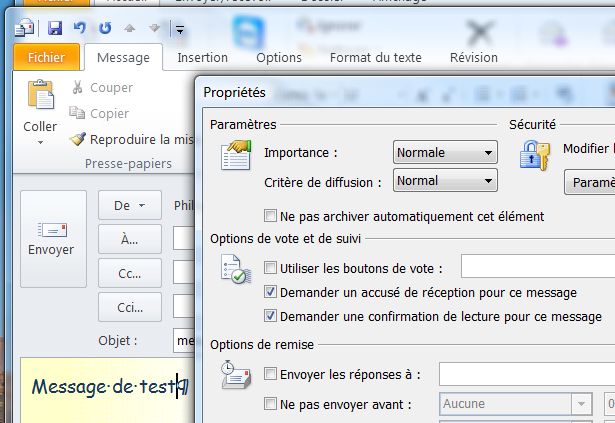Click the Redo arrow icon
The width and height of the screenshot is (615, 423).
coord(105,28)
